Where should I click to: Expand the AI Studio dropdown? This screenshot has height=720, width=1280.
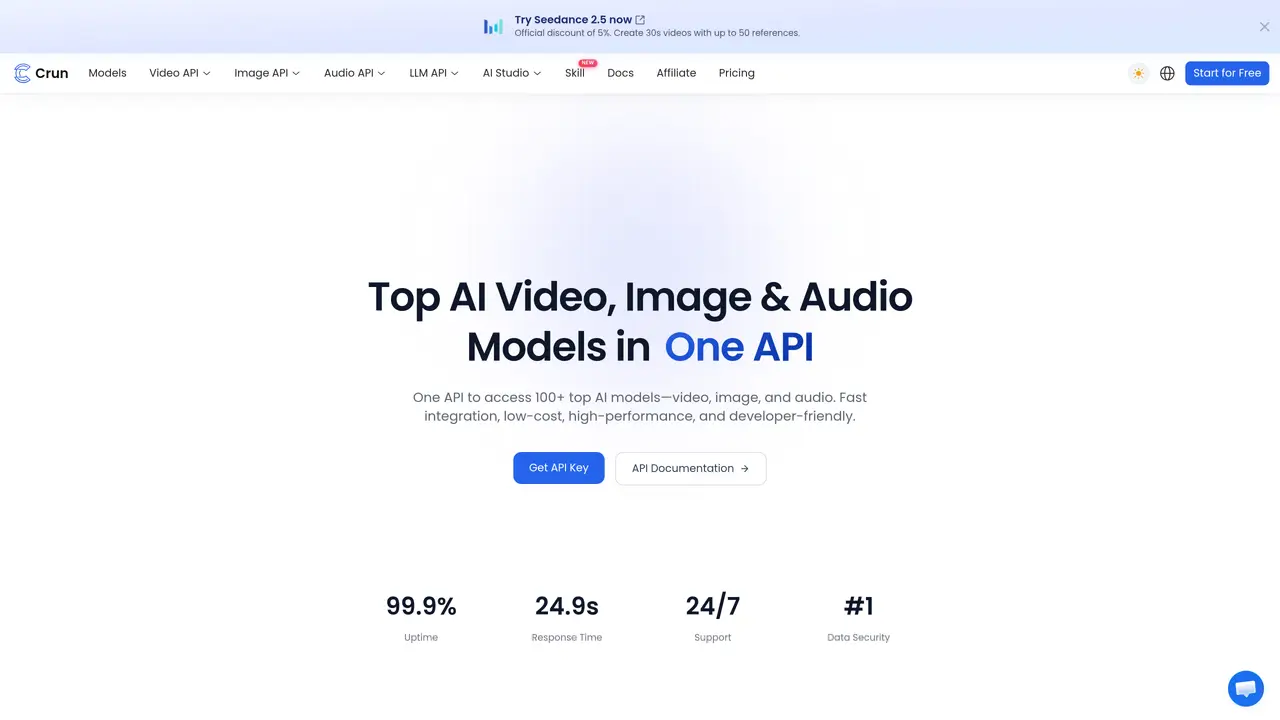512,73
